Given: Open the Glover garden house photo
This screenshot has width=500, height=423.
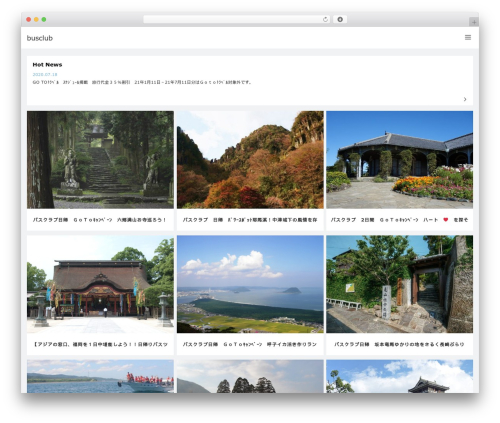Looking at the screenshot, I should (399, 160).
